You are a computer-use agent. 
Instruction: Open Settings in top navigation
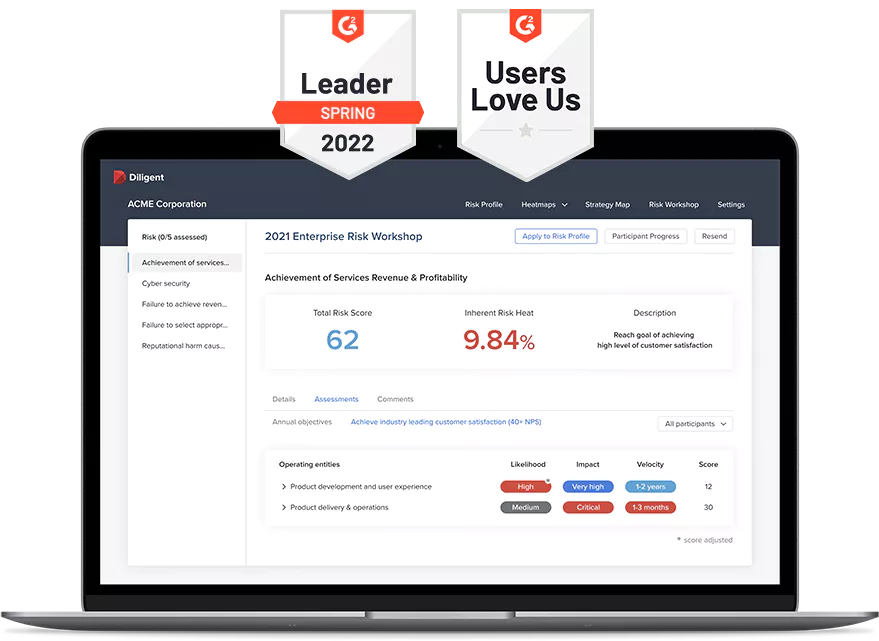[x=731, y=205]
